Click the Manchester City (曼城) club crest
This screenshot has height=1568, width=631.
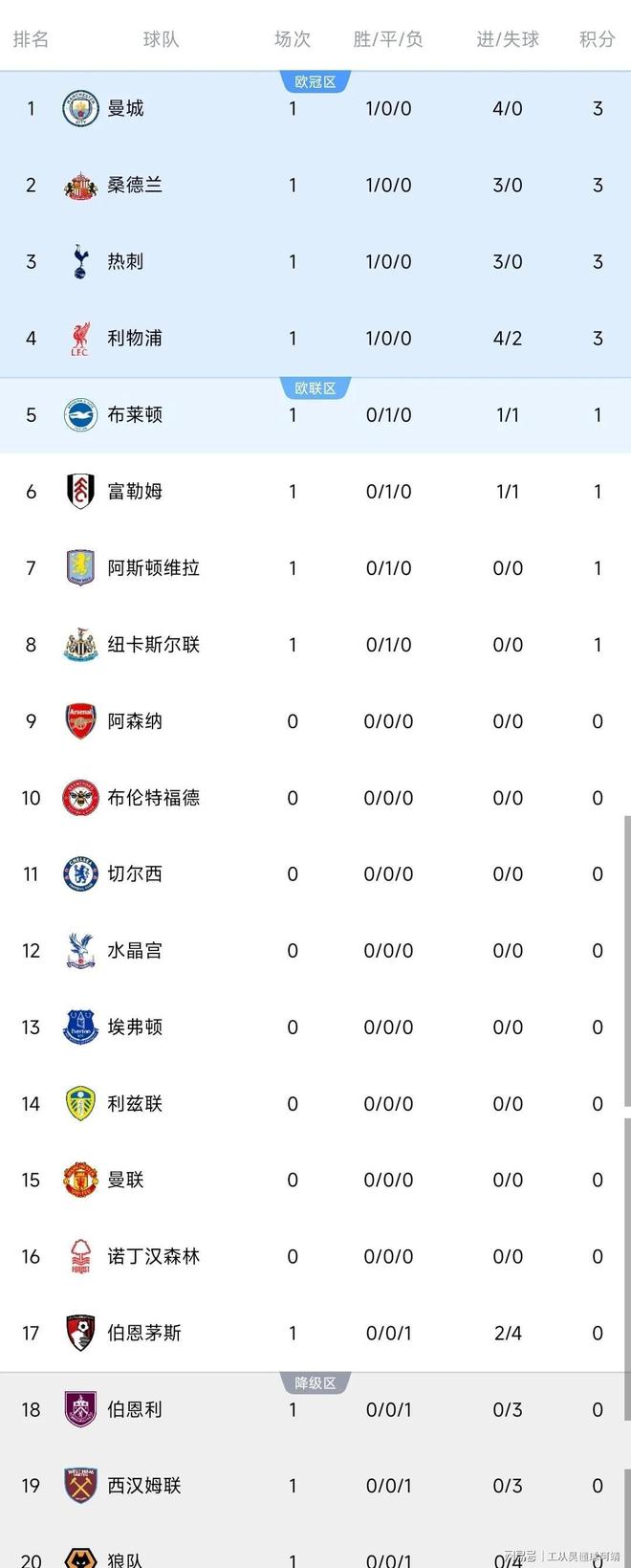[x=79, y=108]
